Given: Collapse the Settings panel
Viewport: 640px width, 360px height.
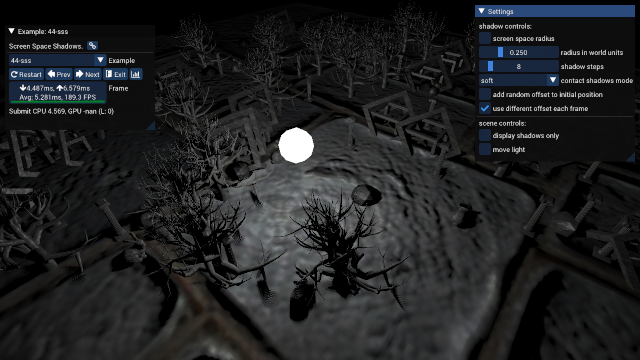Looking at the screenshot, I should pos(482,11).
